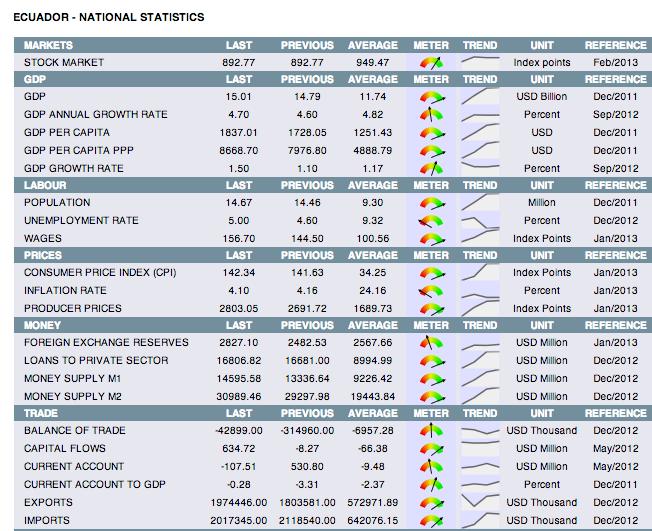Select the PRICES section header
Screen dimensions: 652x531
(43, 255)
